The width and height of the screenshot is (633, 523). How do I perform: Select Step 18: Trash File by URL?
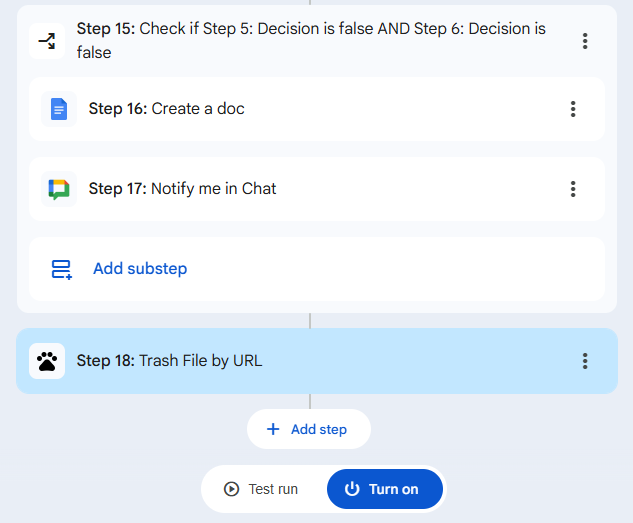pos(170,361)
